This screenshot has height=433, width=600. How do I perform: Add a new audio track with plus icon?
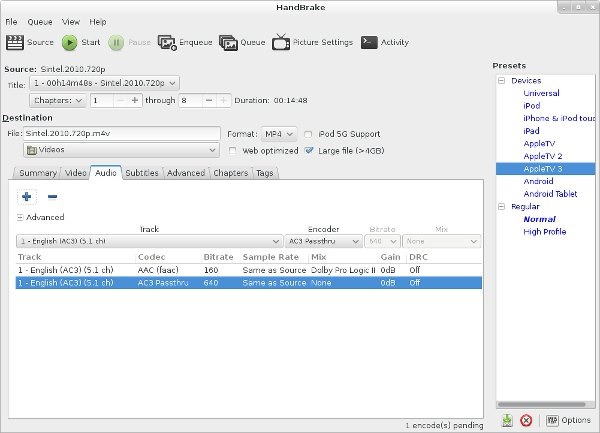tap(26, 197)
